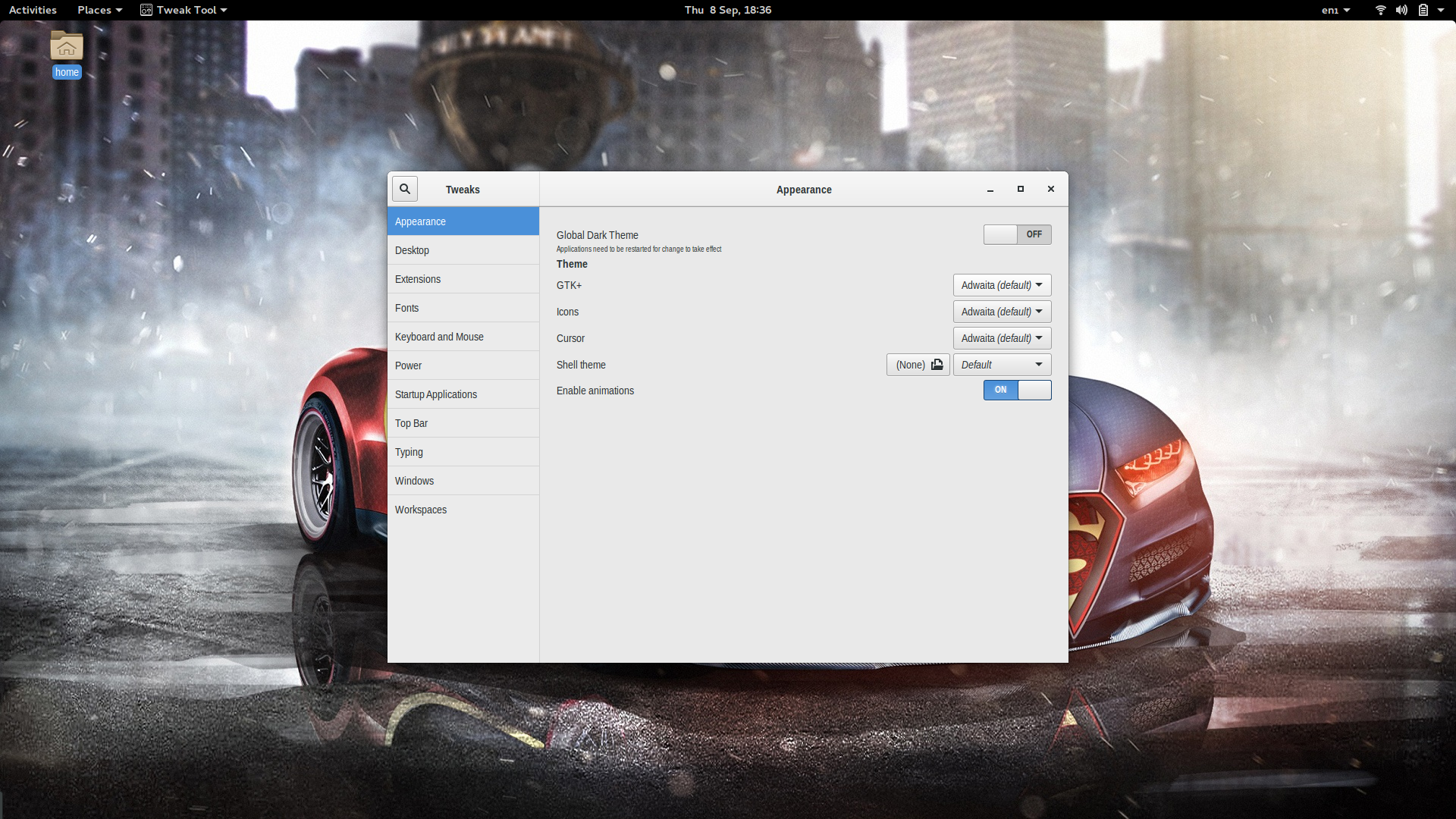
Task: Turn off the Enable animations switch
Action: 1018,390
